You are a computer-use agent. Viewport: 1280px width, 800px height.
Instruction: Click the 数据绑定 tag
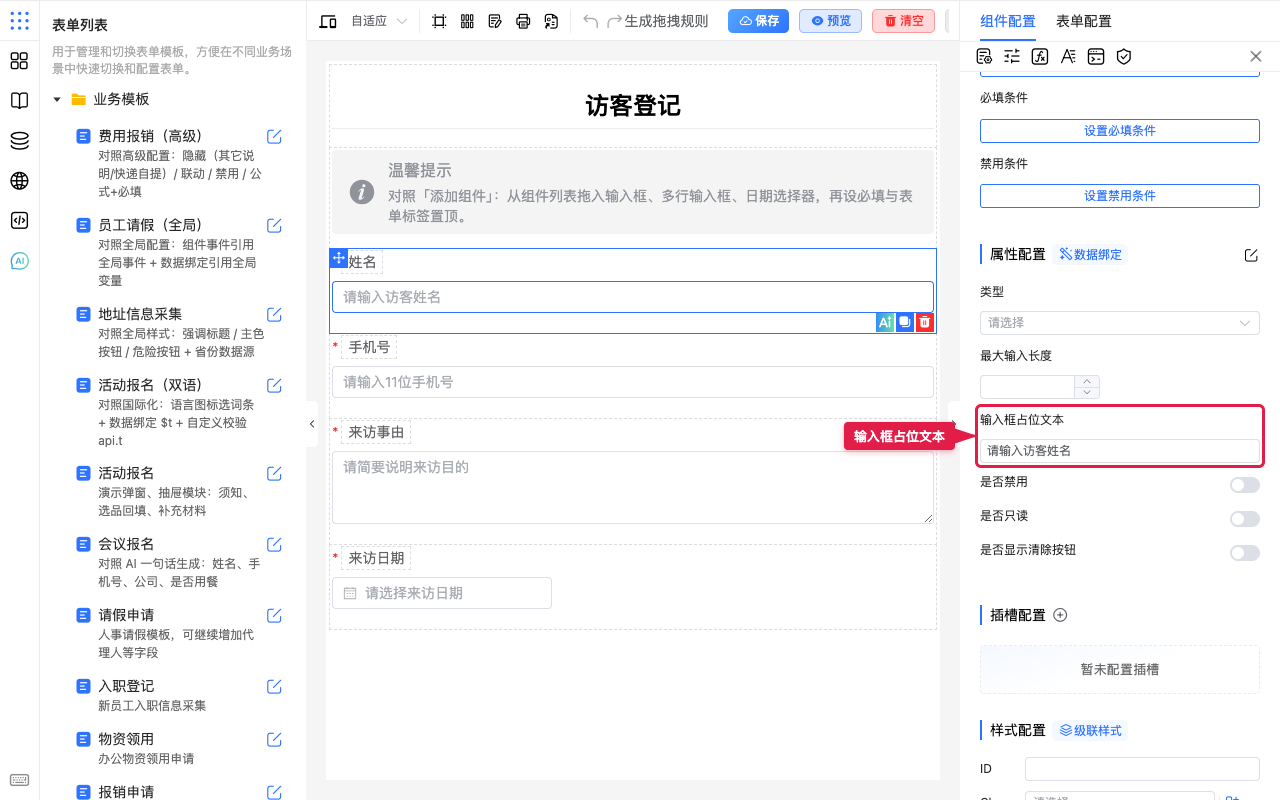pyautogui.click(x=1091, y=255)
